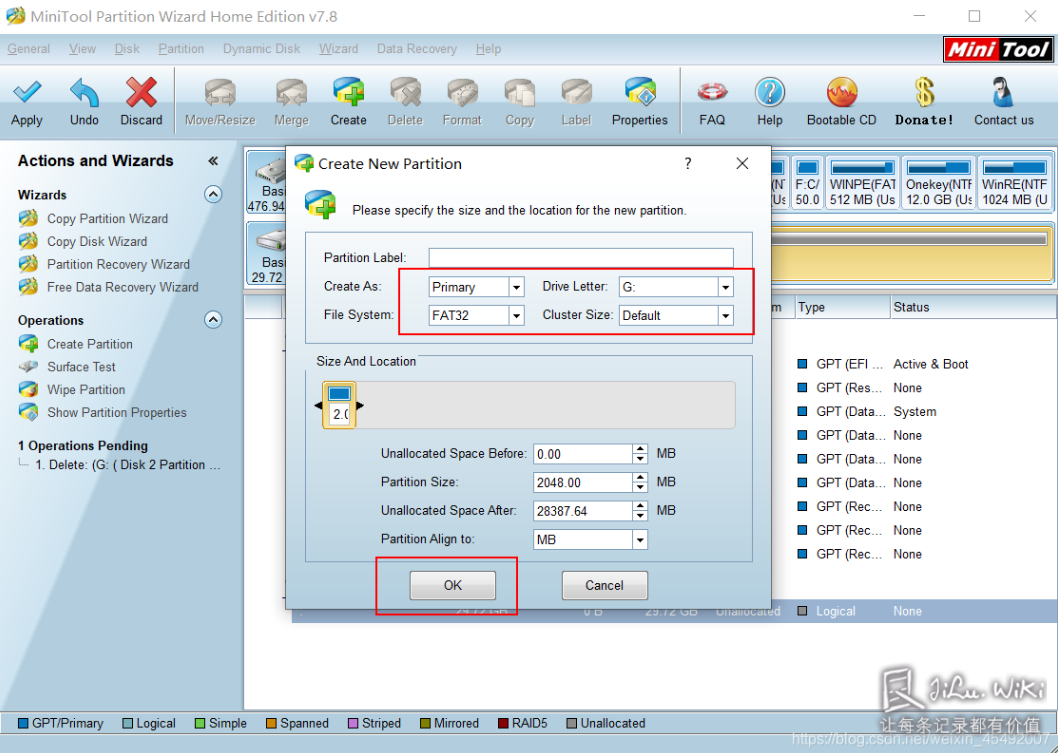Open the Data Recovery menu
The image size is (1058, 753).
(x=417, y=49)
